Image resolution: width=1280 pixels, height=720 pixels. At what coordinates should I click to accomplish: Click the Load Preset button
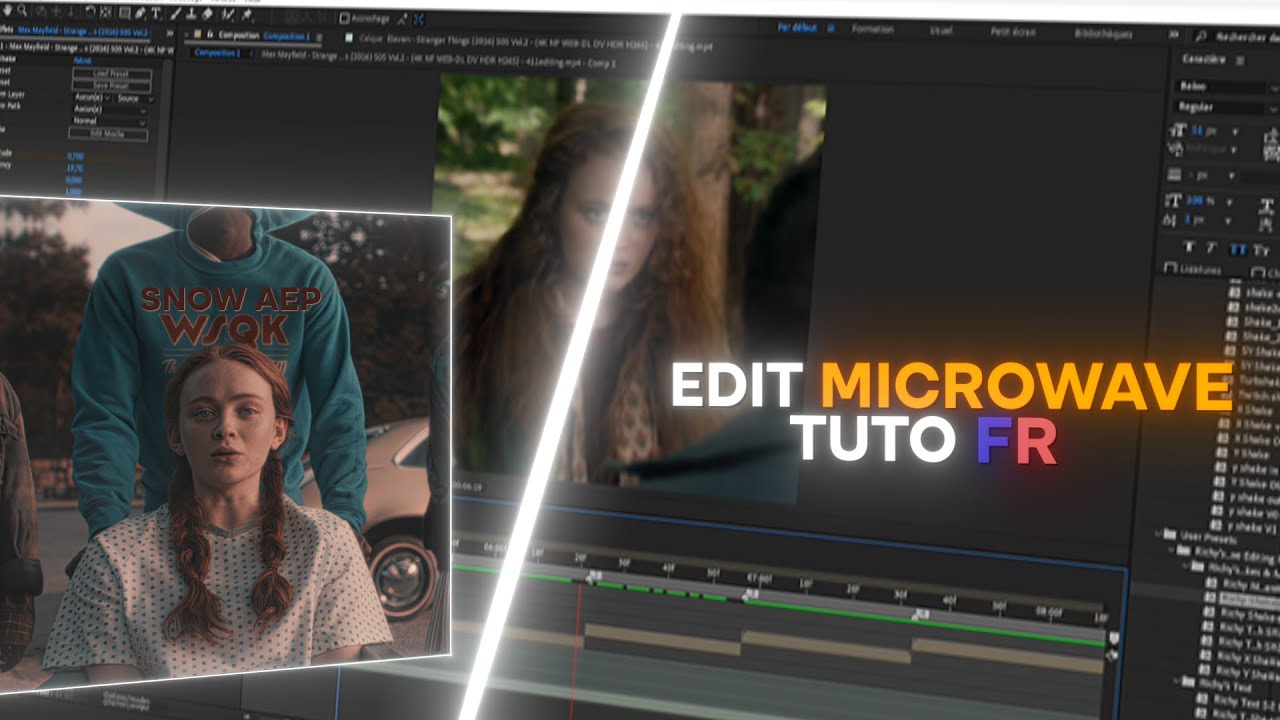pos(112,74)
